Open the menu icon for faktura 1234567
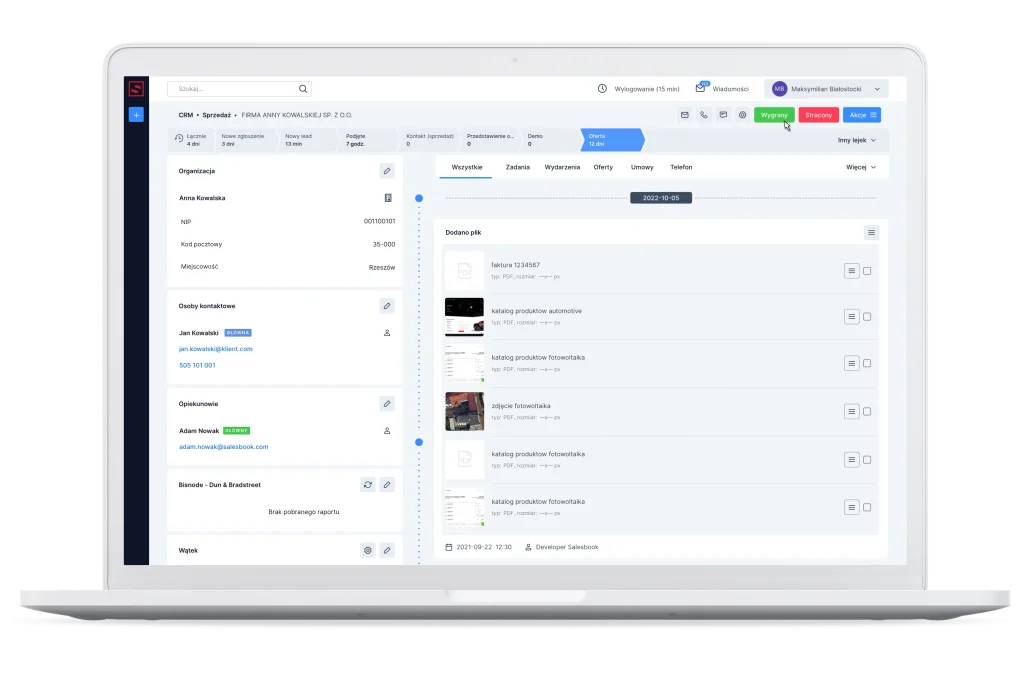1024x682 pixels. pos(852,271)
